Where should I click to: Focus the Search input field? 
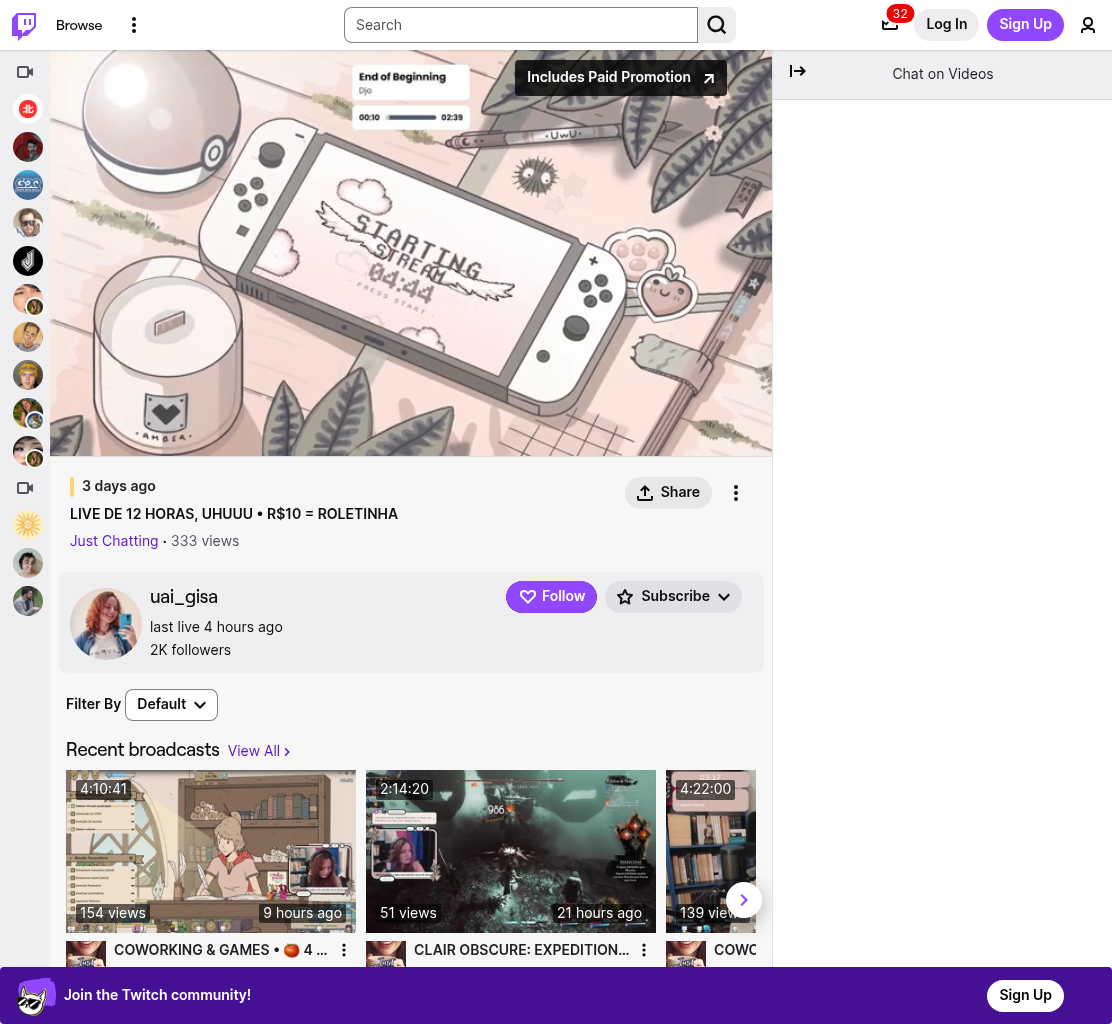pyautogui.click(x=521, y=25)
